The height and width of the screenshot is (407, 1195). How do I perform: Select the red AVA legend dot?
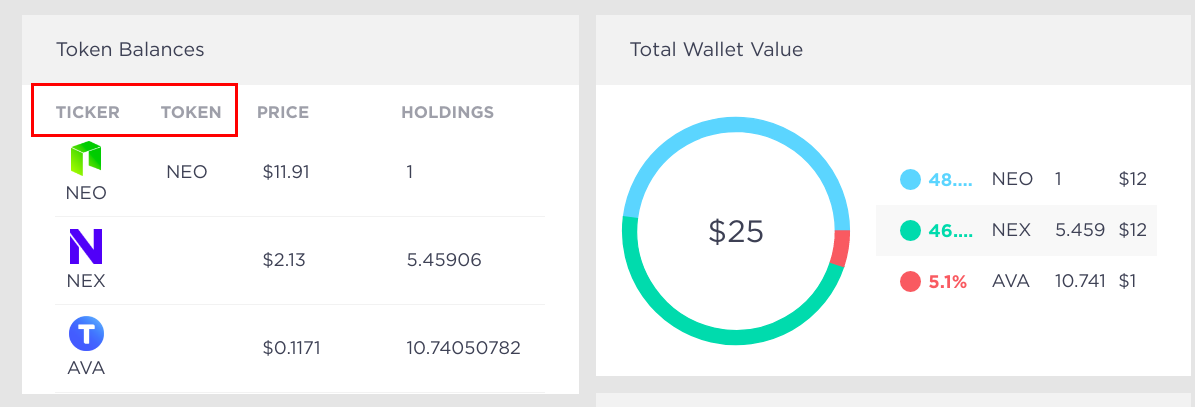(x=911, y=281)
